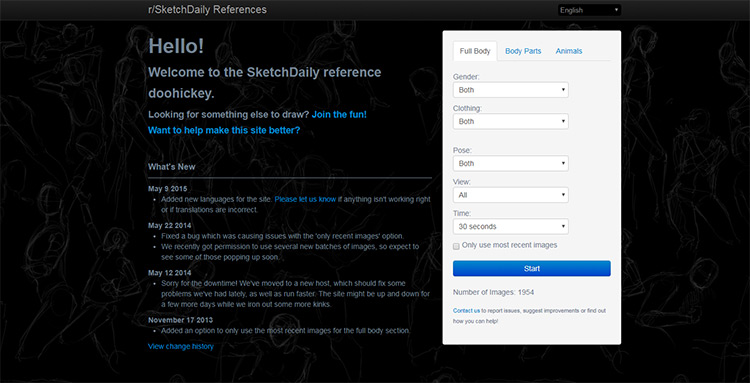Click the May 22 2014 date entry
The image size is (750, 383).
coord(170,225)
